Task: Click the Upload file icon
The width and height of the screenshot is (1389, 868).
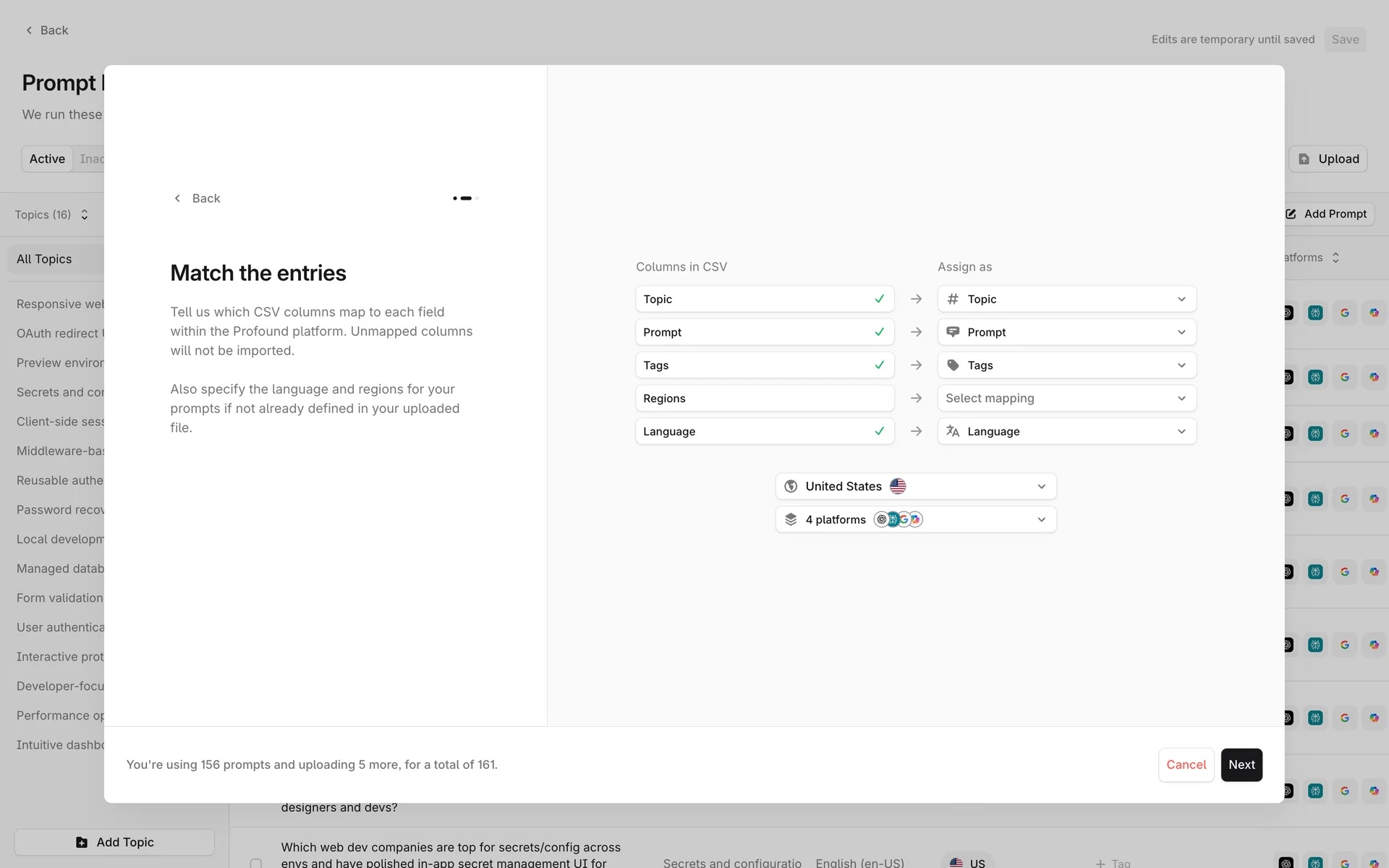Action: 1304,159
